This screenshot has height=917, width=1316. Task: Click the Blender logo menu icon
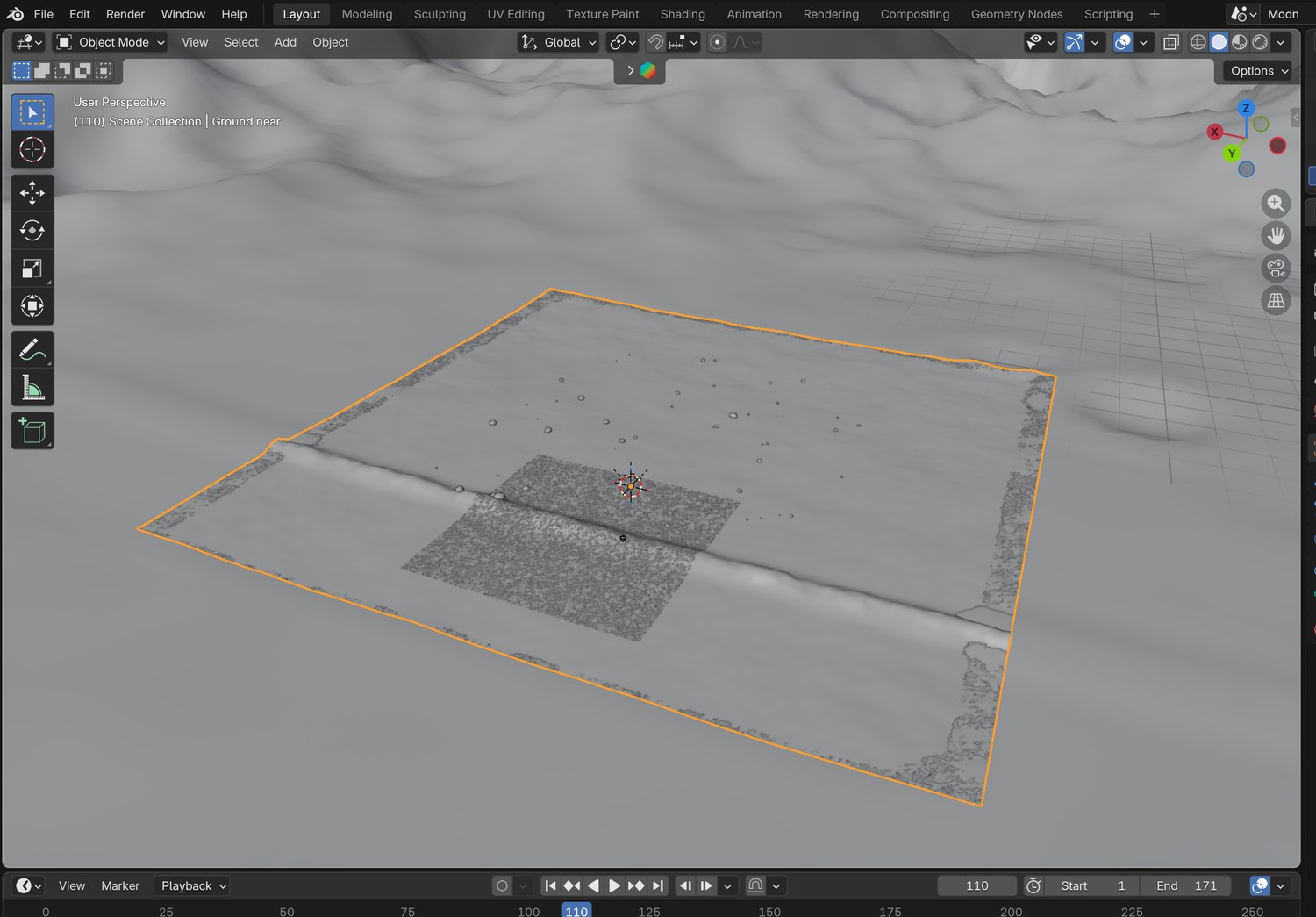(x=15, y=14)
